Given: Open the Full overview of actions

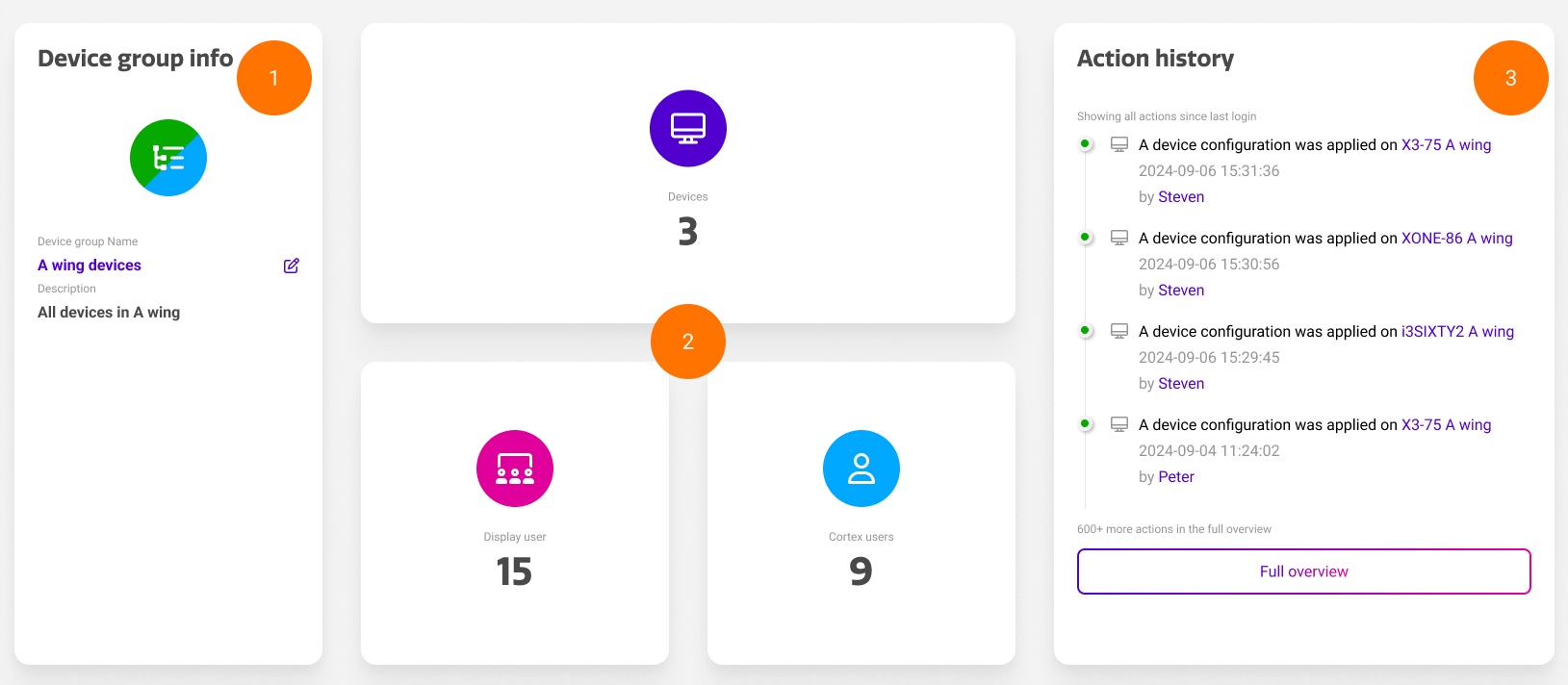Looking at the screenshot, I should point(1303,571).
